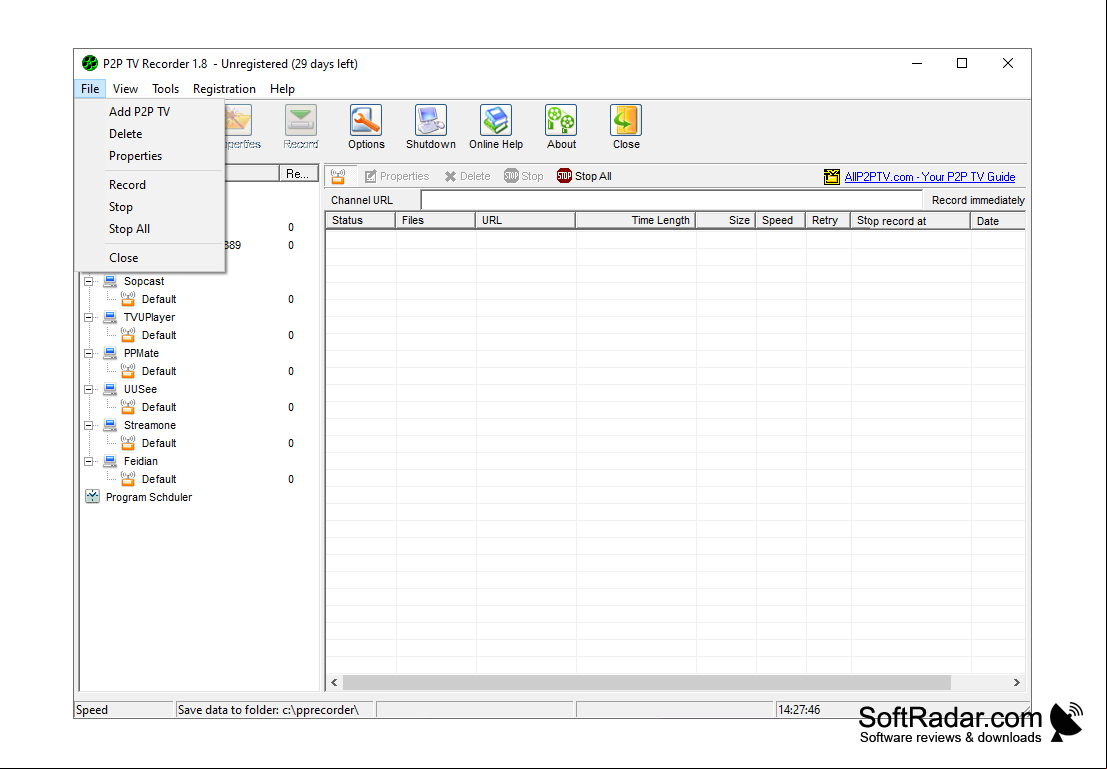Choose Properties in the File menu
1107x769 pixels.
[150, 155]
